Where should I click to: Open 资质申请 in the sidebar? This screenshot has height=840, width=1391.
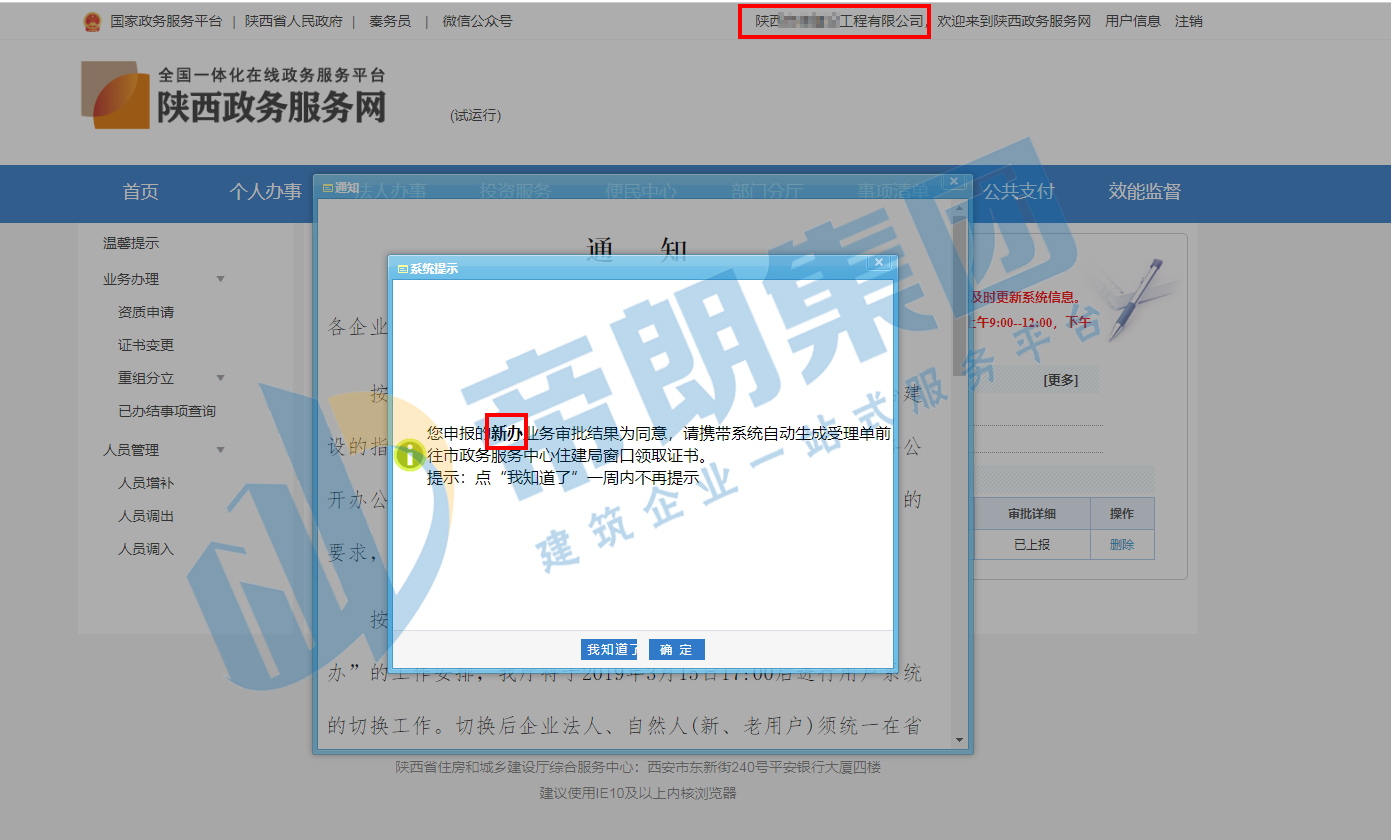point(146,312)
